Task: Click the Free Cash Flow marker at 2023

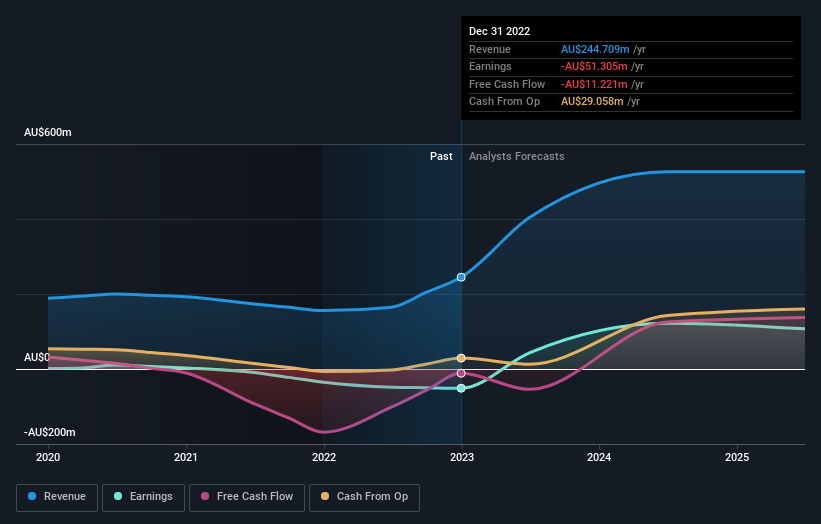Action: tap(461, 373)
